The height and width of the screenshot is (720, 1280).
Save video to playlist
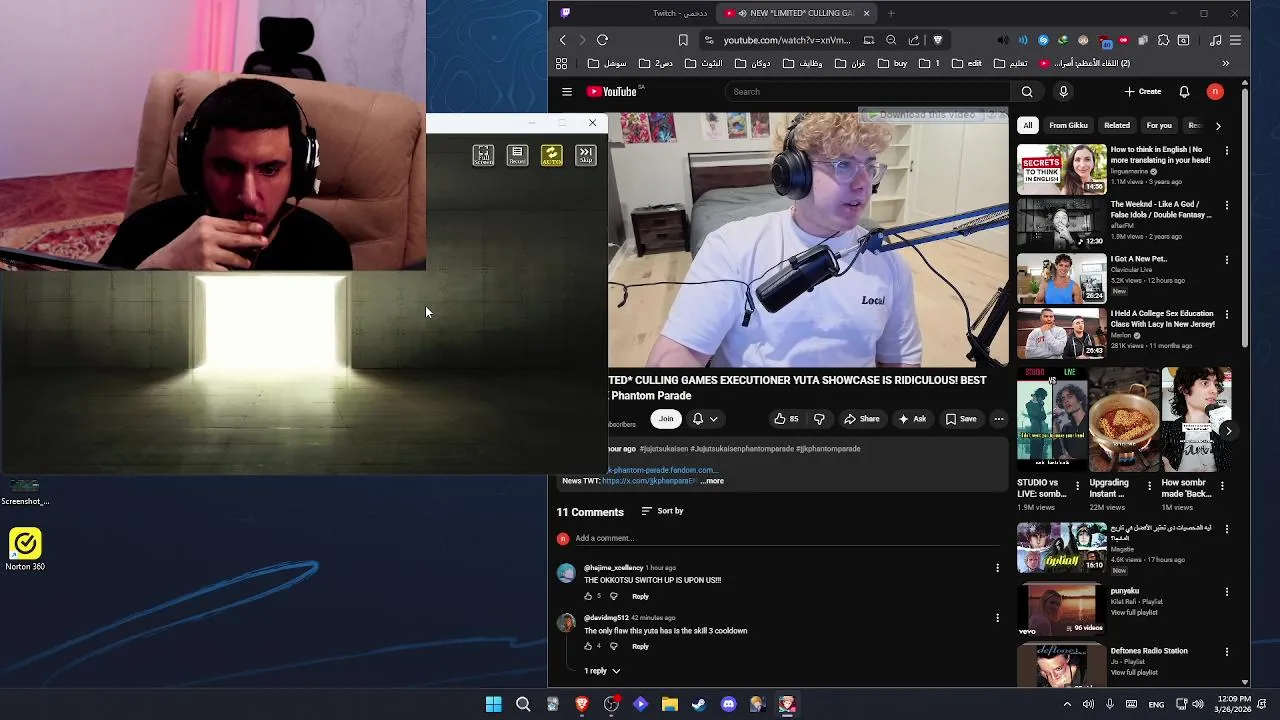[961, 419]
